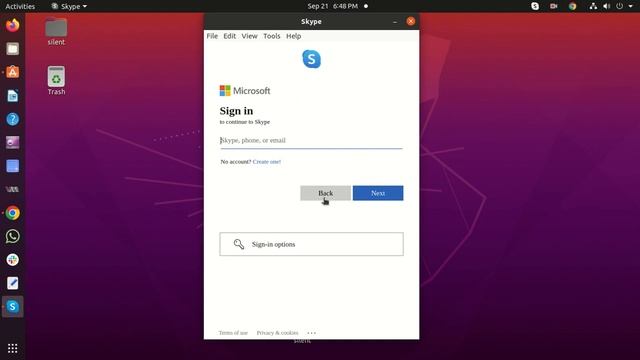Open the Files manager in dock

13,49
